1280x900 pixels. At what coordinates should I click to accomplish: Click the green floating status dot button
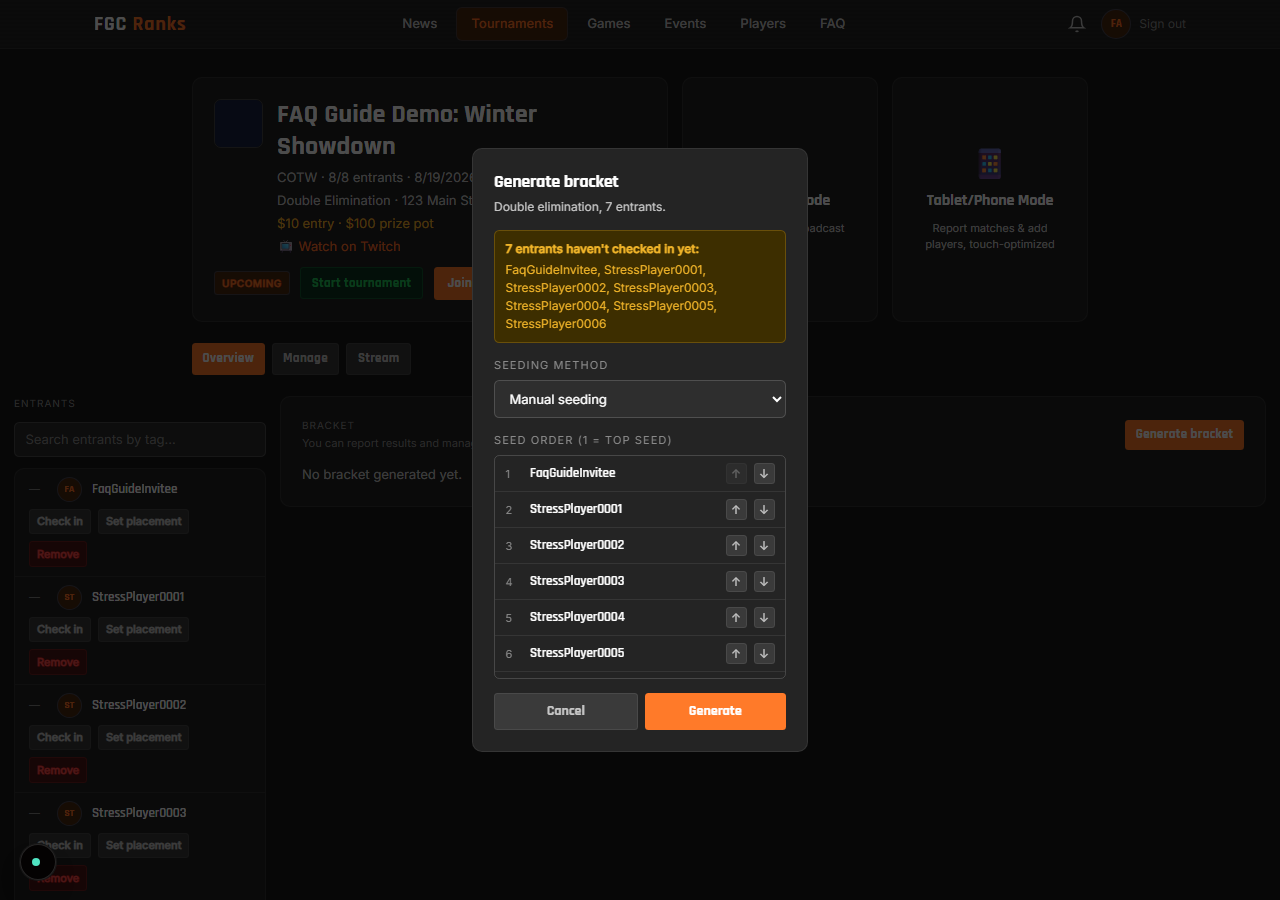click(x=37, y=862)
